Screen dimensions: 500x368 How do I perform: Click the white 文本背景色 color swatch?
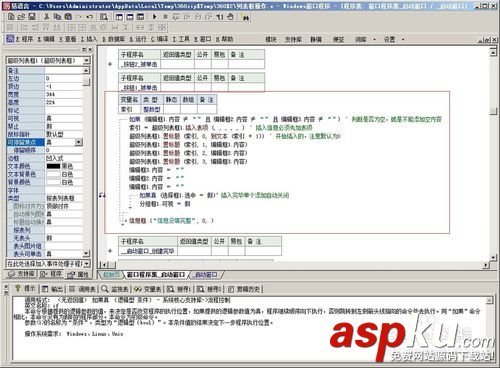tap(53, 174)
